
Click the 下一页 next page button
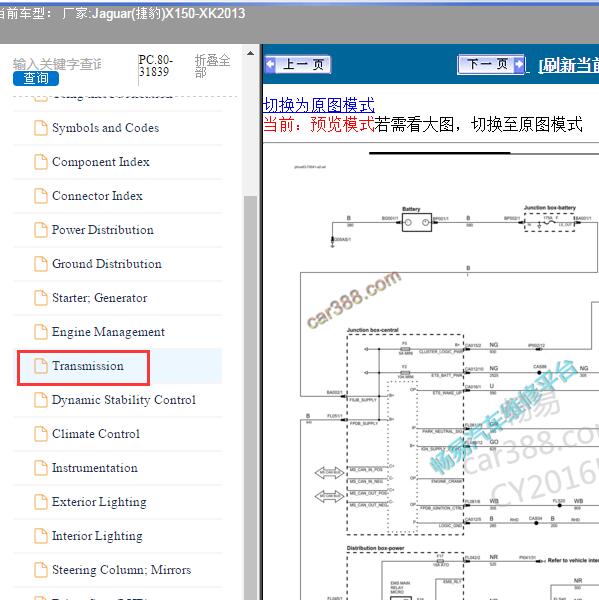tap(491, 64)
